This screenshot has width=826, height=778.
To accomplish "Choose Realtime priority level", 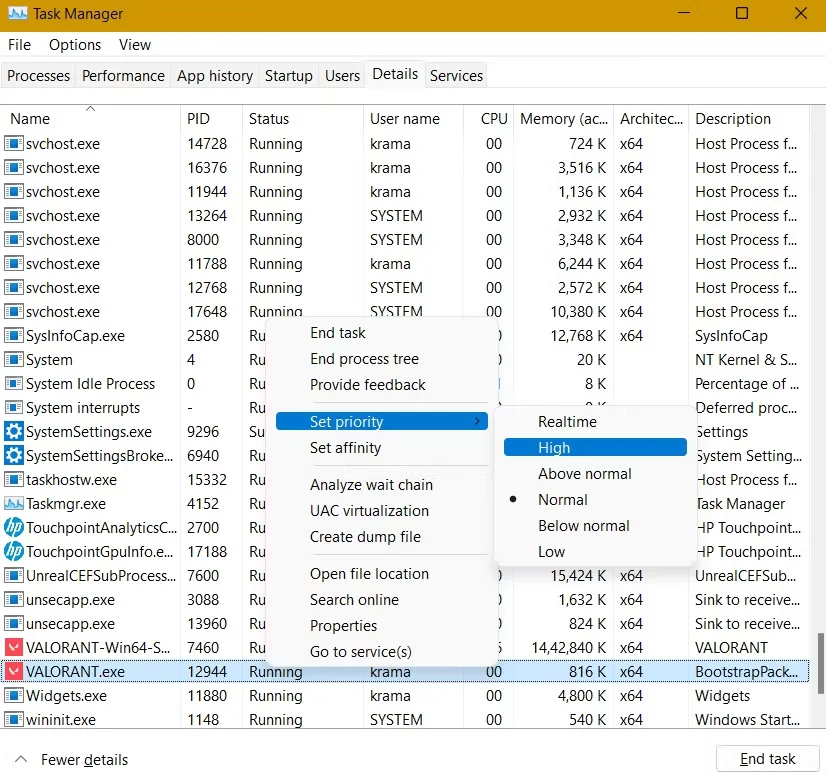I will (x=567, y=422).
